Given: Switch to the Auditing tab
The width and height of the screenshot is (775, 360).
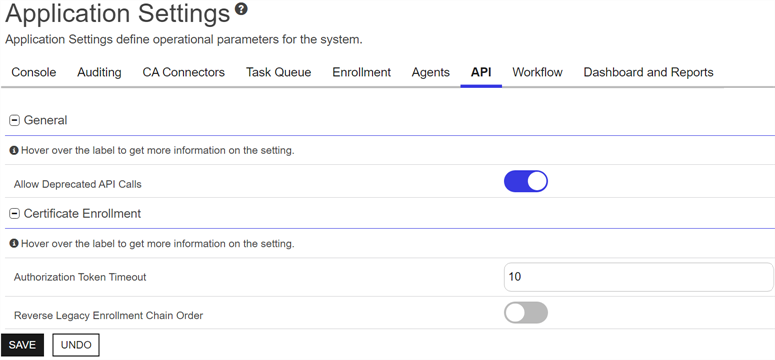Looking at the screenshot, I should pos(99,72).
